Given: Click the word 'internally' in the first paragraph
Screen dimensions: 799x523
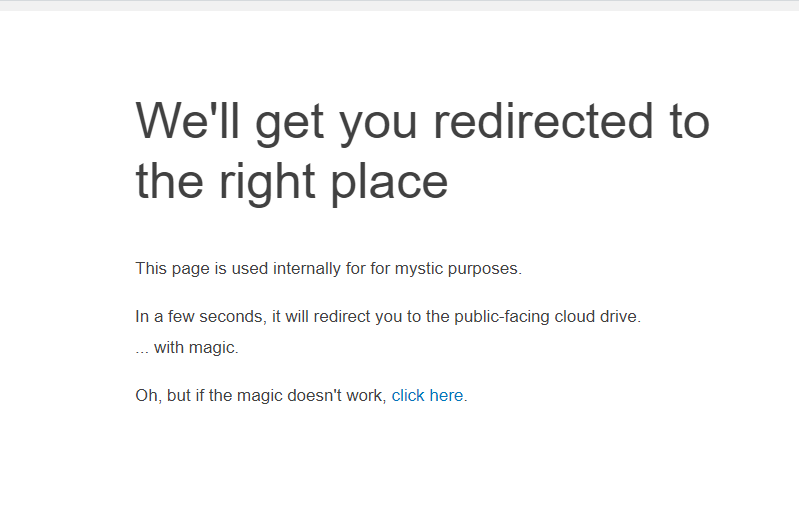Looking at the screenshot, I should coord(307,269).
